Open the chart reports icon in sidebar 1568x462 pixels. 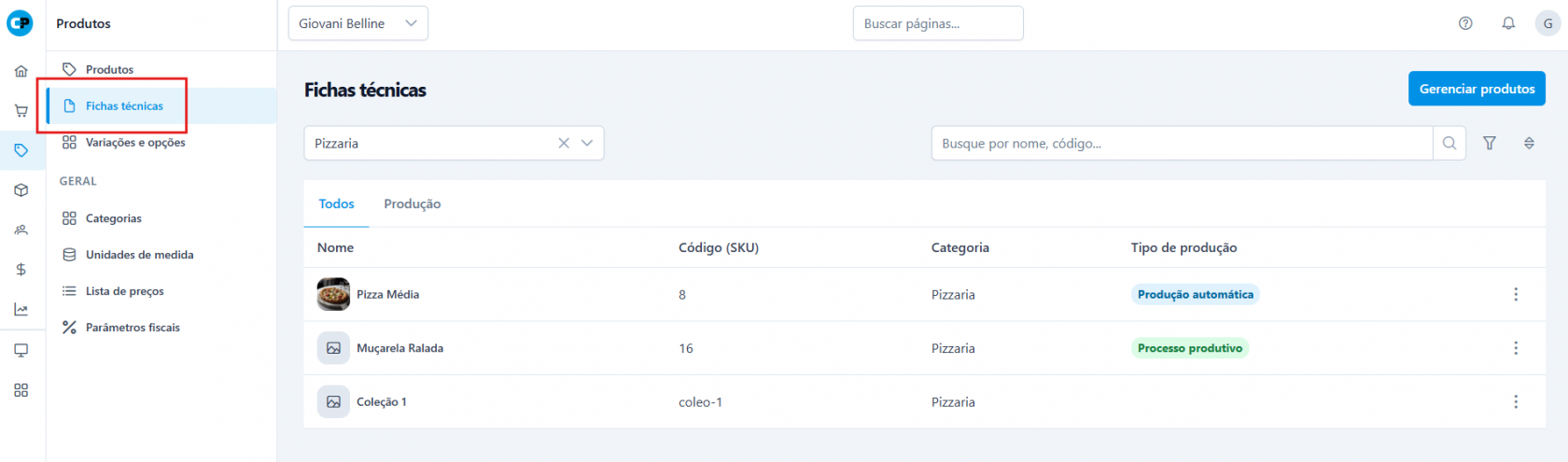(21, 310)
